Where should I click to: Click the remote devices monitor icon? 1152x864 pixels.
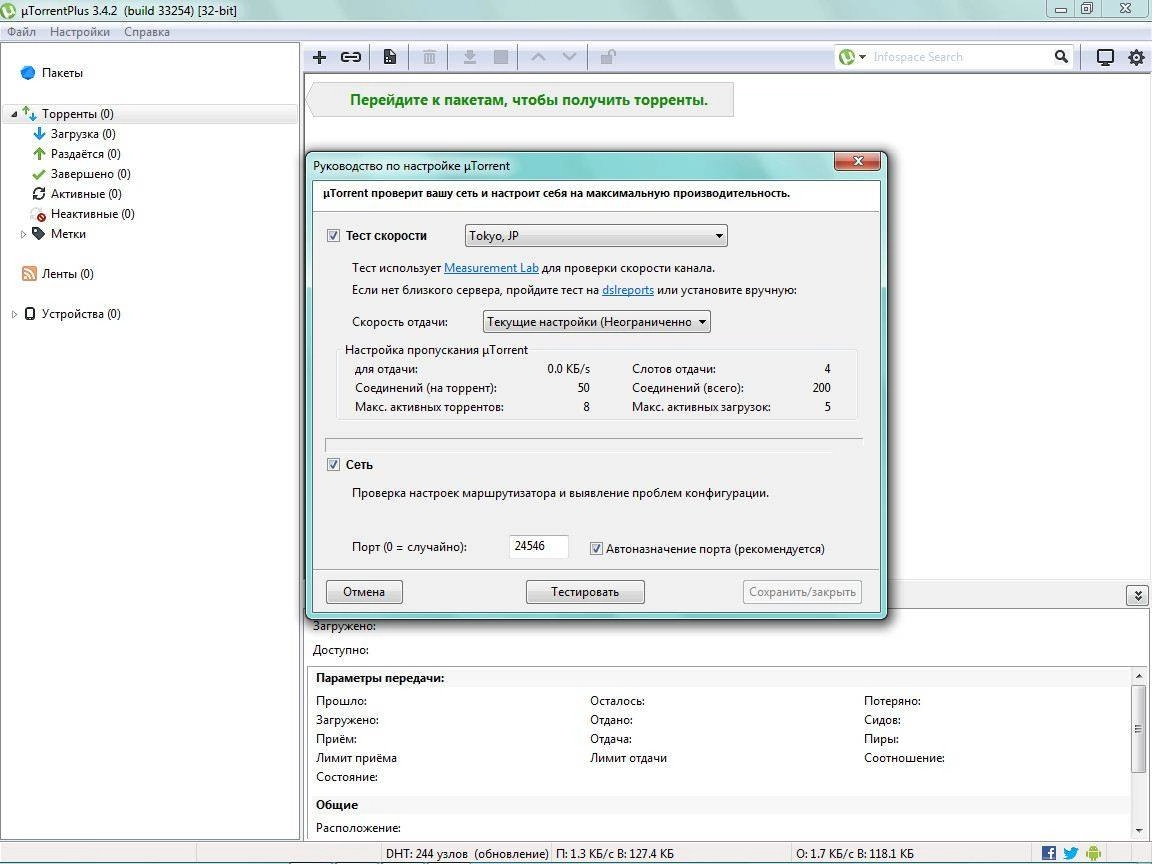point(1105,57)
